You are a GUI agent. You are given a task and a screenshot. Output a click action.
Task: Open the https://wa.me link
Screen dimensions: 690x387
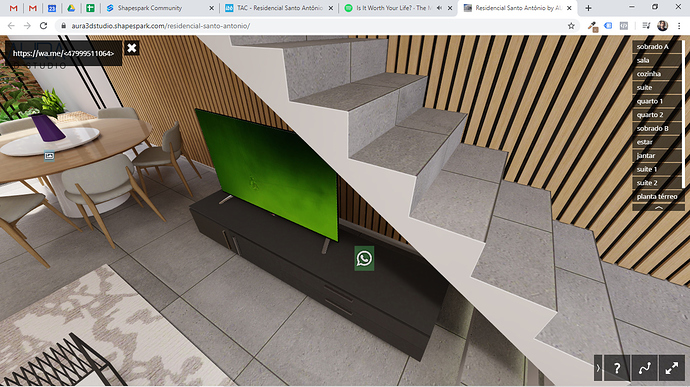(63, 53)
